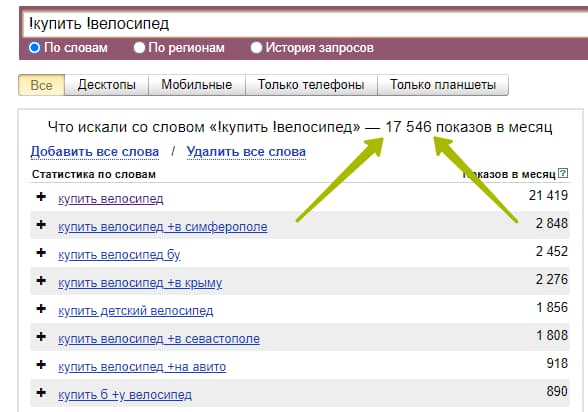The width and height of the screenshot is (588, 412).
Task: Click the value '21 419' impressions
Action: [x=548, y=195]
